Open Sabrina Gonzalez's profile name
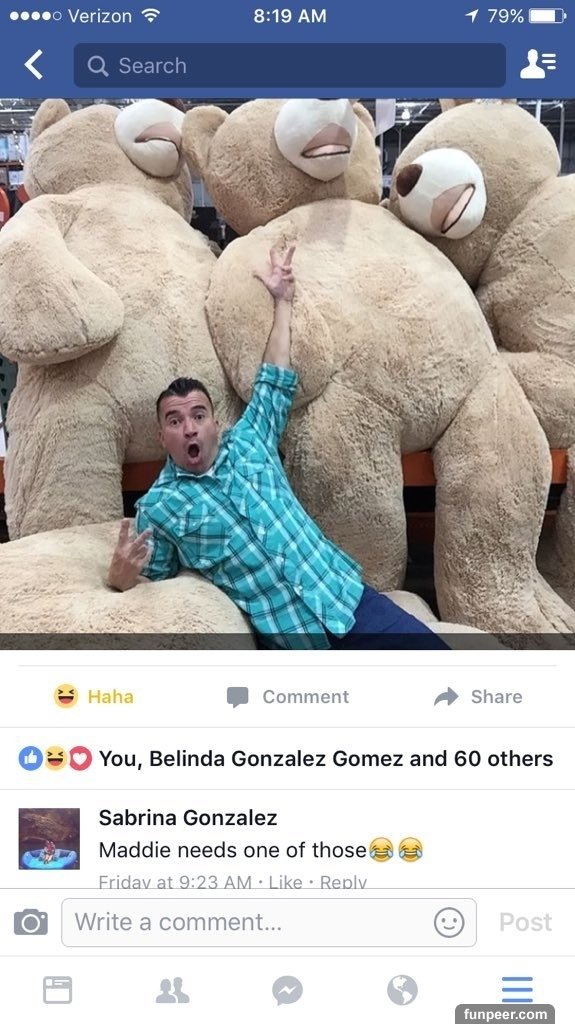 point(188,817)
